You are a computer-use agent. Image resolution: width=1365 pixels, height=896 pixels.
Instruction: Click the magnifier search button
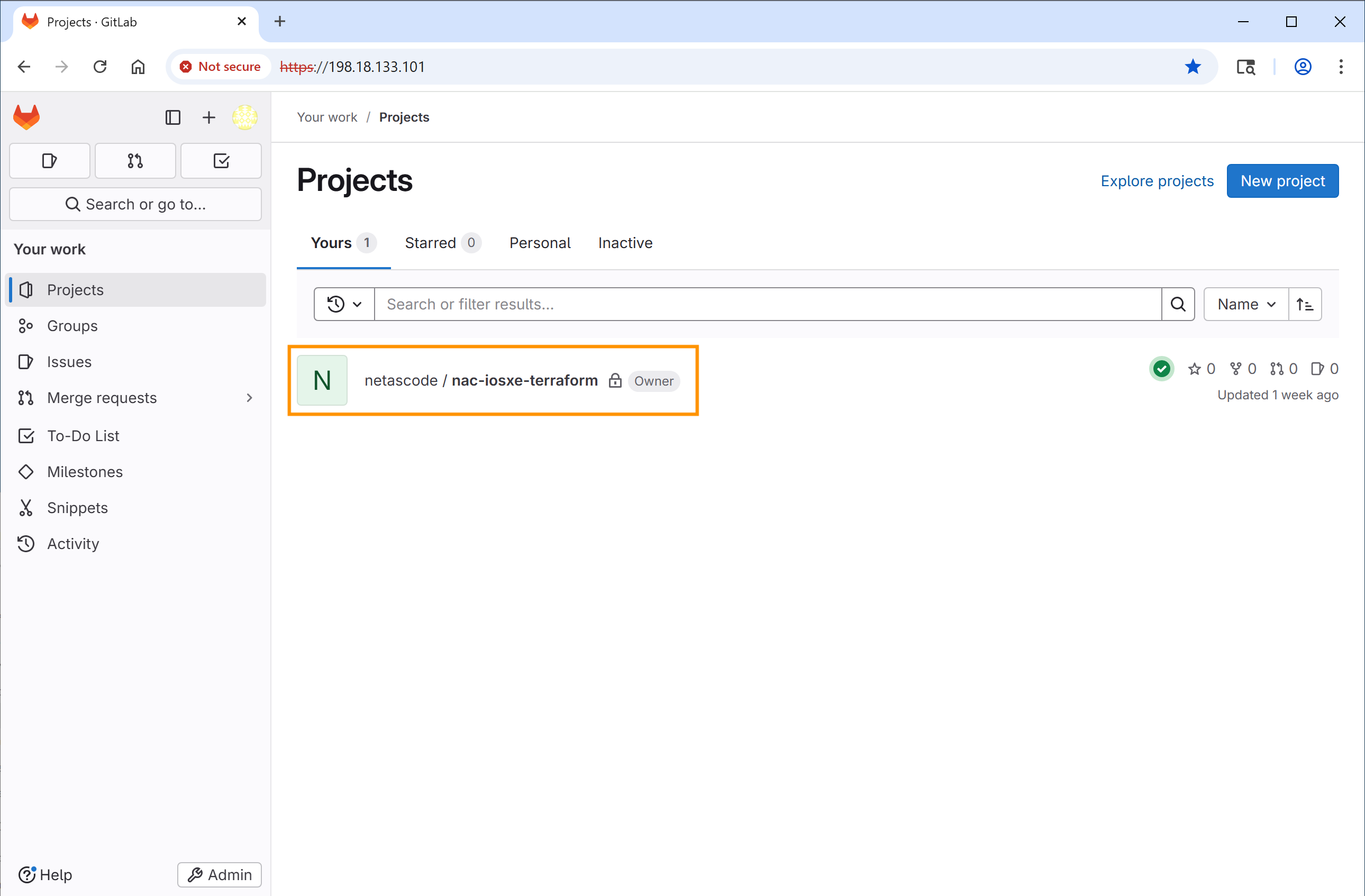coord(1178,305)
